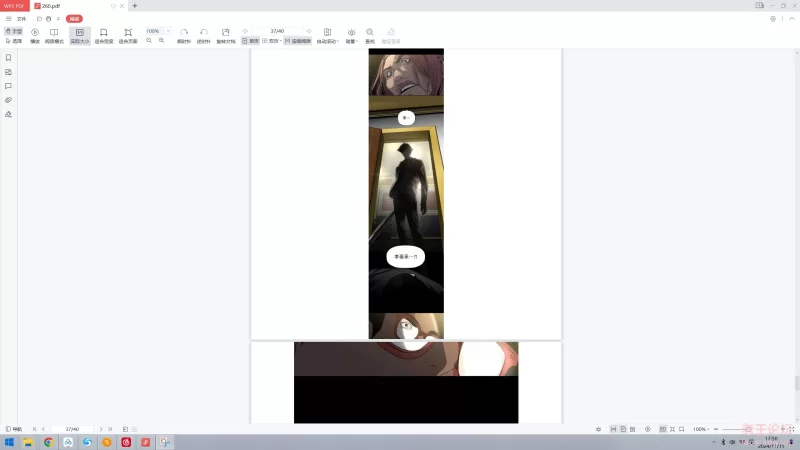Open the 100% zoom dropdown

point(168,31)
